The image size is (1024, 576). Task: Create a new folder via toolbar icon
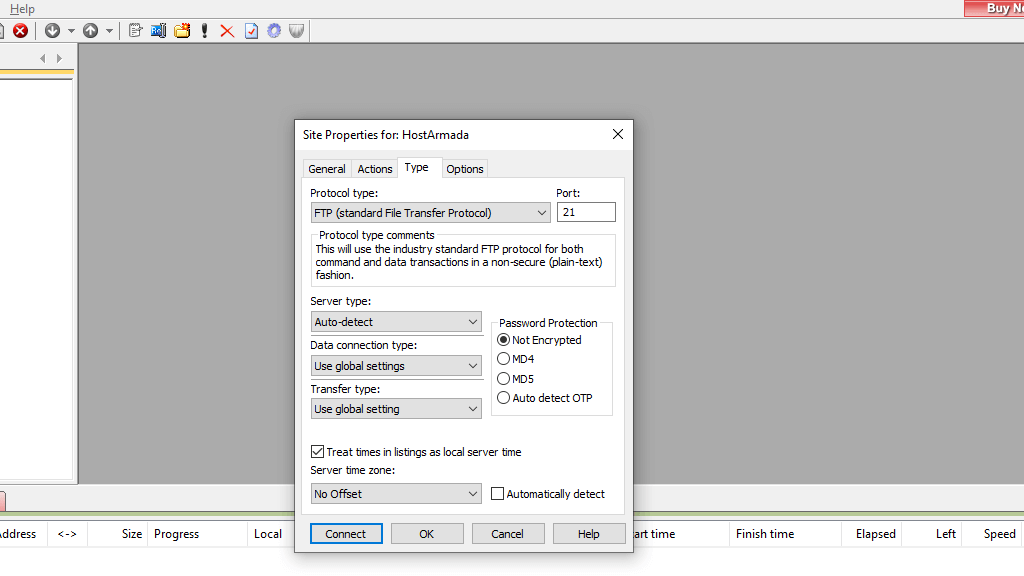click(x=182, y=30)
